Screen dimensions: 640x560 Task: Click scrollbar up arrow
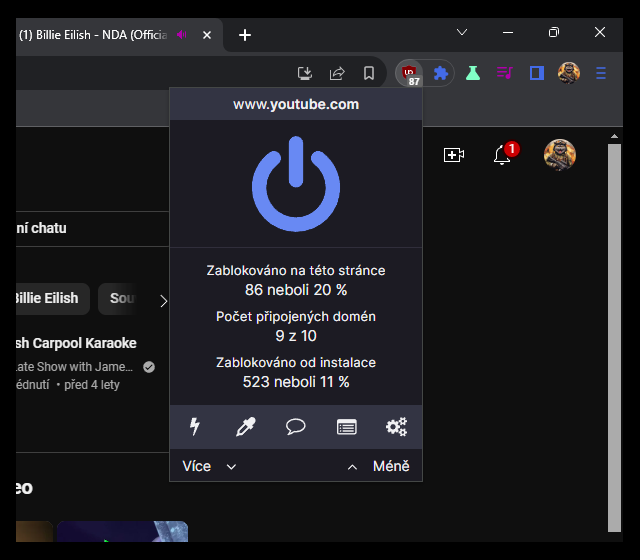pyautogui.click(x=614, y=136)
